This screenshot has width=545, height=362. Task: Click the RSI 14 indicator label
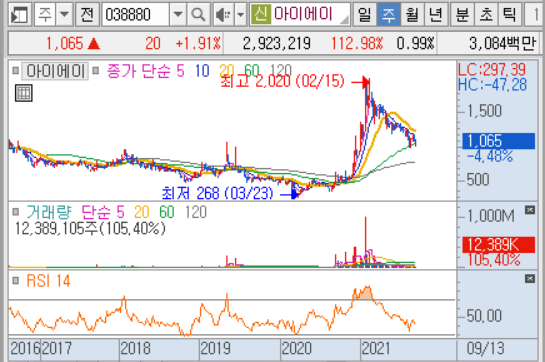49,281
